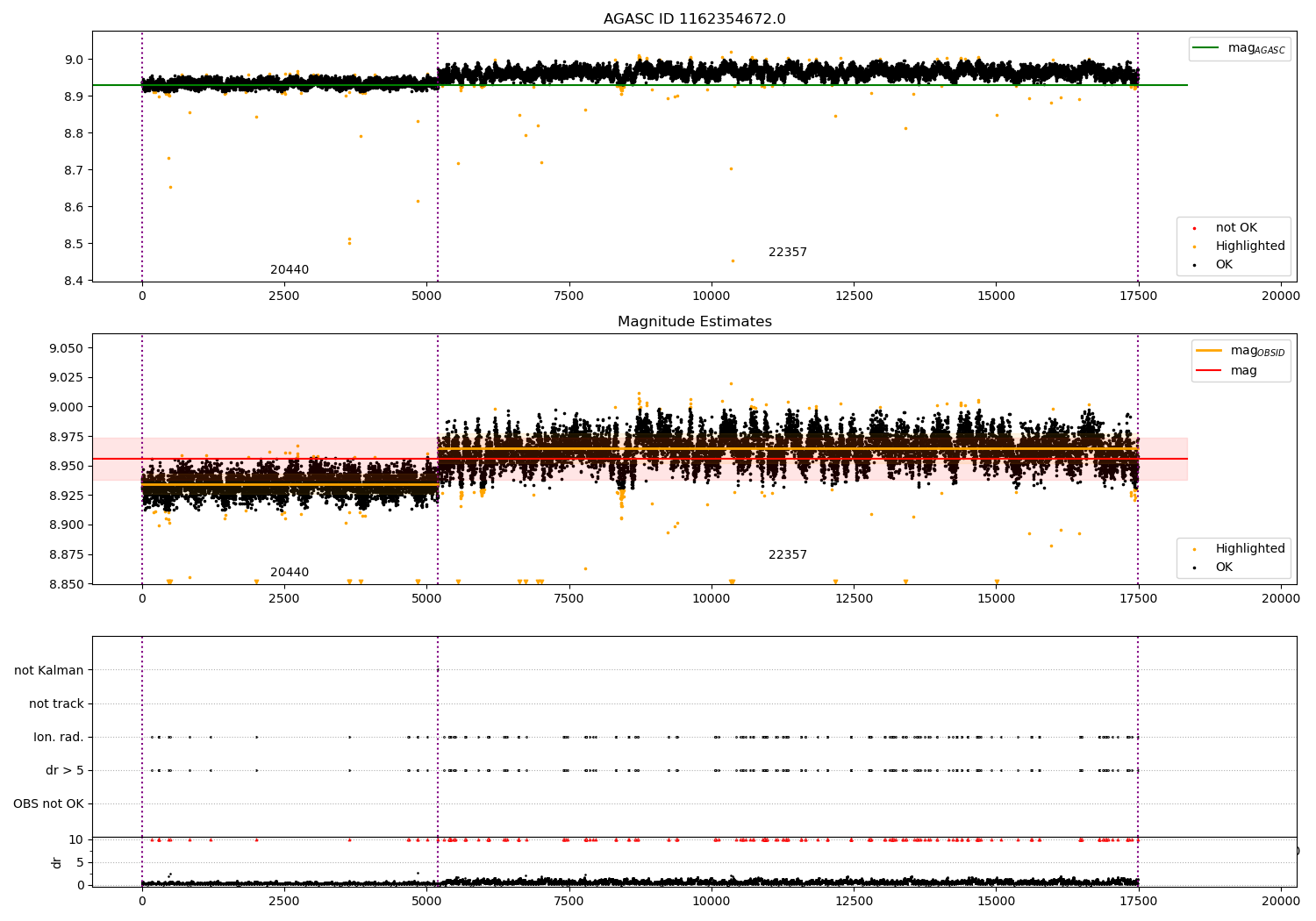Click the 8.850 y-axis tick label

pos(67,584)
